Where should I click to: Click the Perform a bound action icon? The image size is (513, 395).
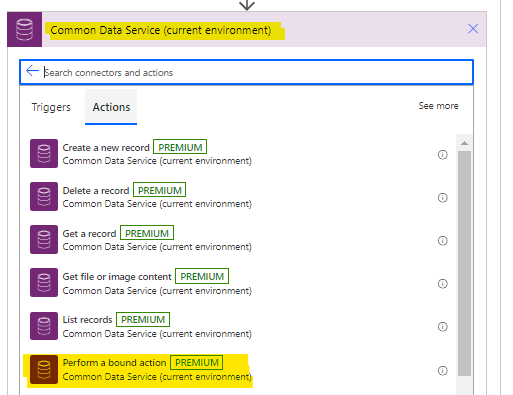(44, 369)
